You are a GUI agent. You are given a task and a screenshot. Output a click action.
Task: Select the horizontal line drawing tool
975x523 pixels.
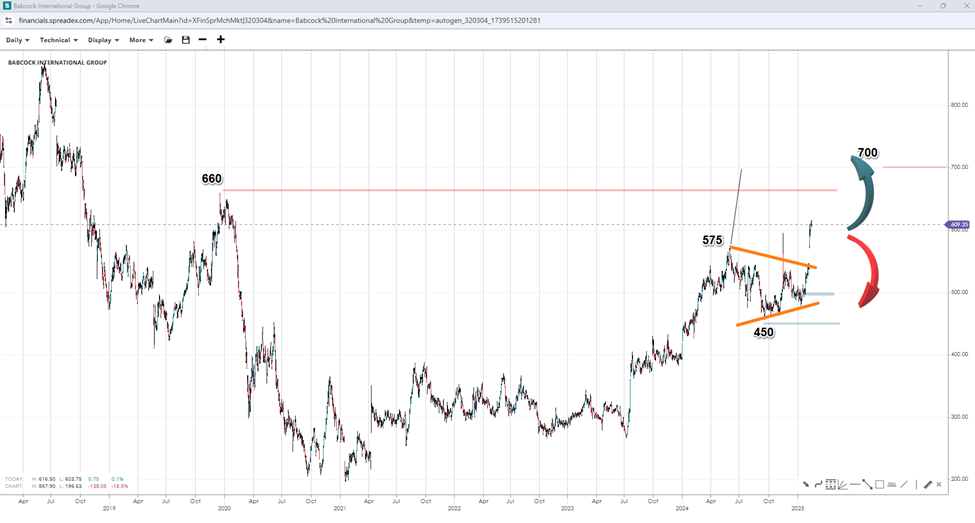pos(856,484)
